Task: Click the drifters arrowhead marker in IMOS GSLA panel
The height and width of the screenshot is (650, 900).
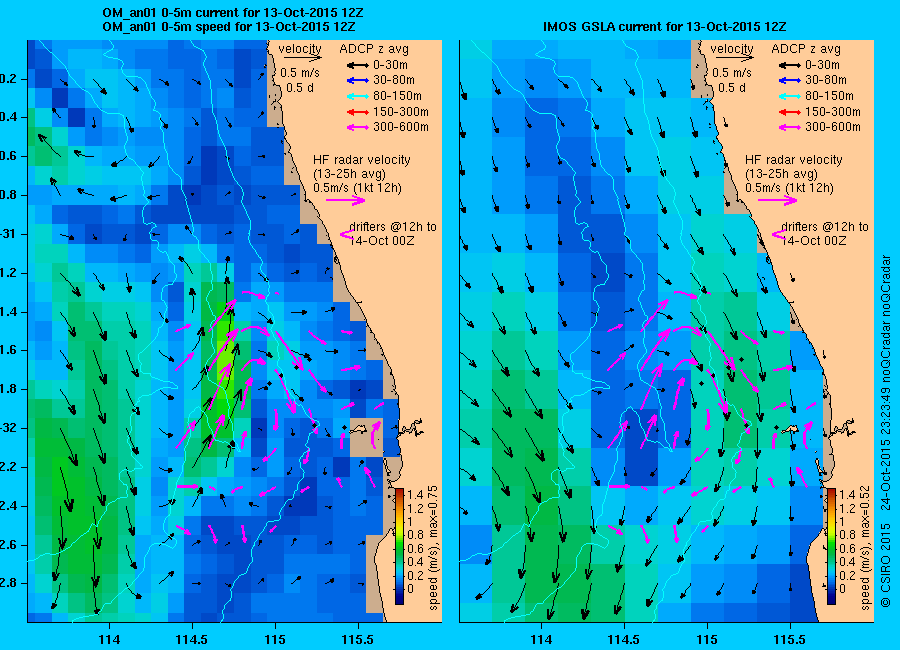Action: click(778, 234)
